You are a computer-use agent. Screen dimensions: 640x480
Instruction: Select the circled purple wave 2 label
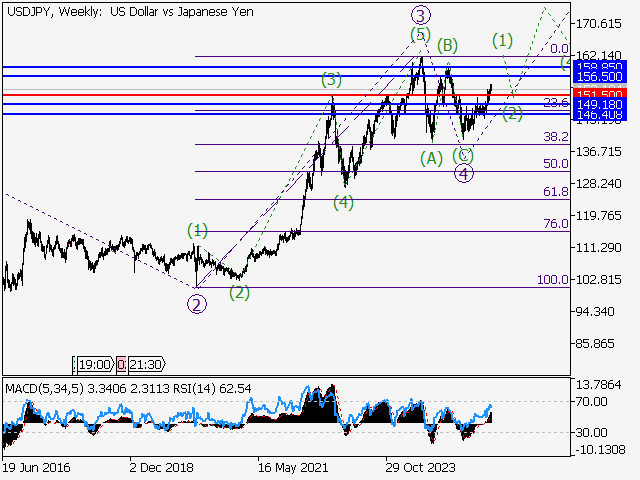[198, 304]
